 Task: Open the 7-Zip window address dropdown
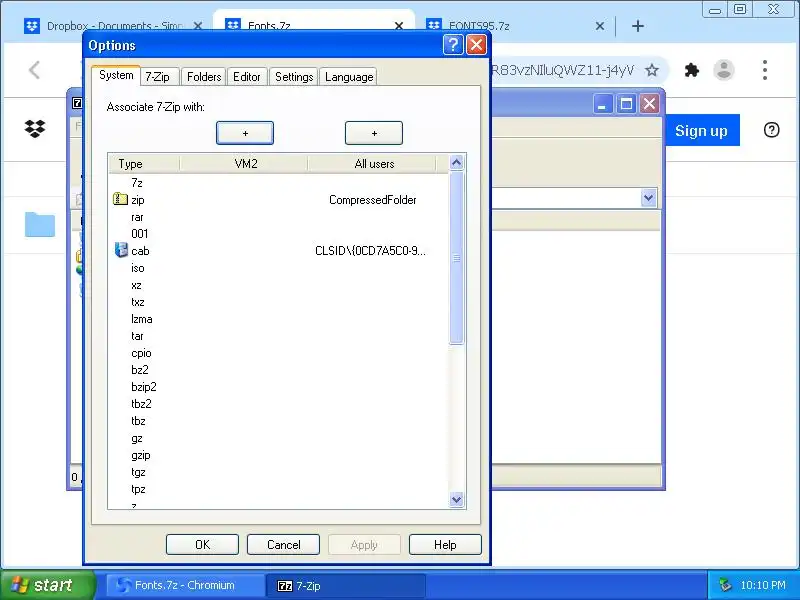(648, 197)
